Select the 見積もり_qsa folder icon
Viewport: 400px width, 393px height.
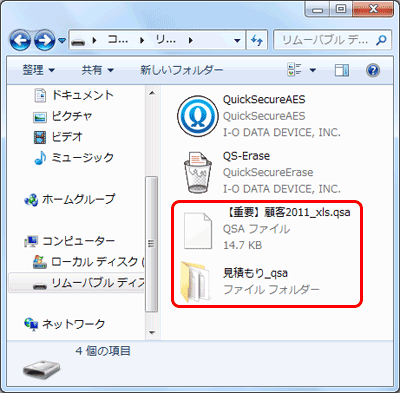[x=196, y=282]
